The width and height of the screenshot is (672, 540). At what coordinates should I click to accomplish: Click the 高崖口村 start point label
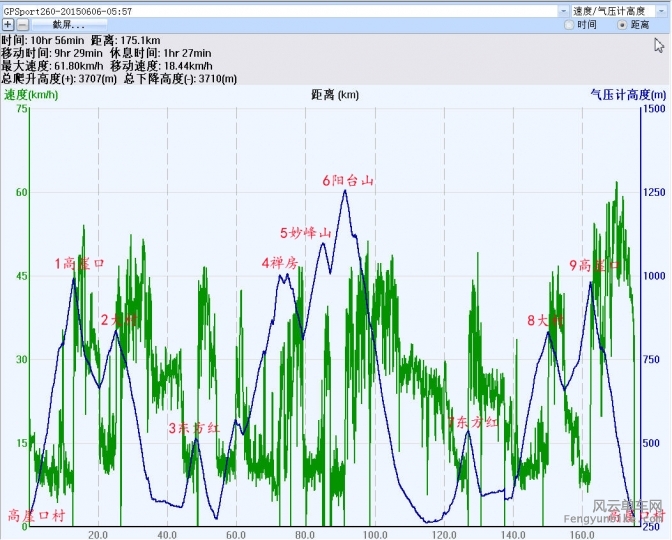36,515
